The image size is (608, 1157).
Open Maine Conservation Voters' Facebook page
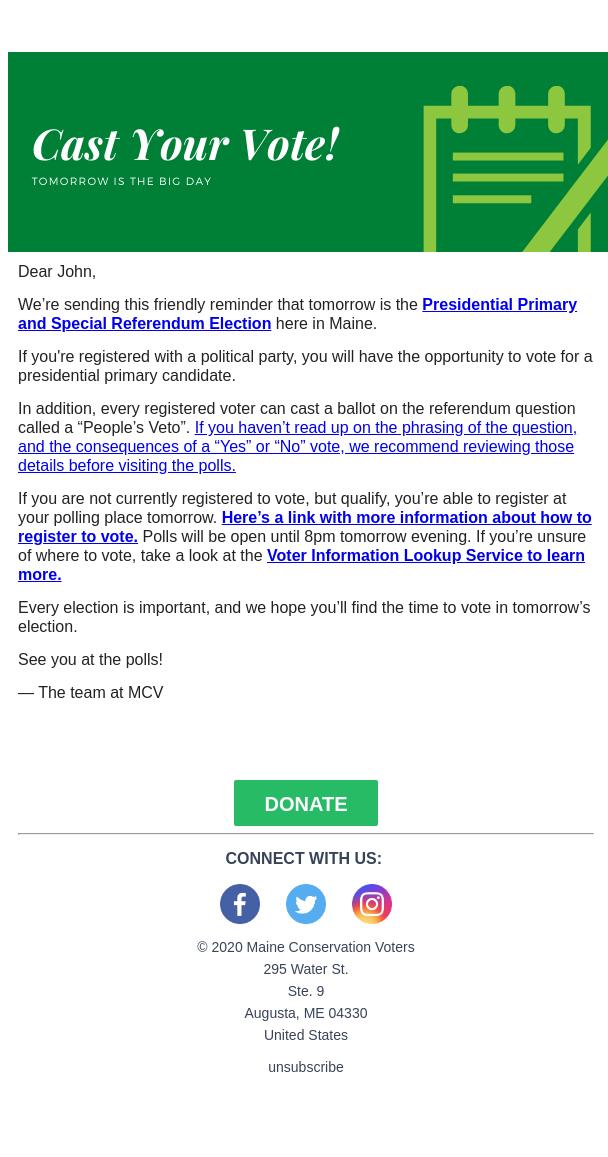tap(240, 904)
